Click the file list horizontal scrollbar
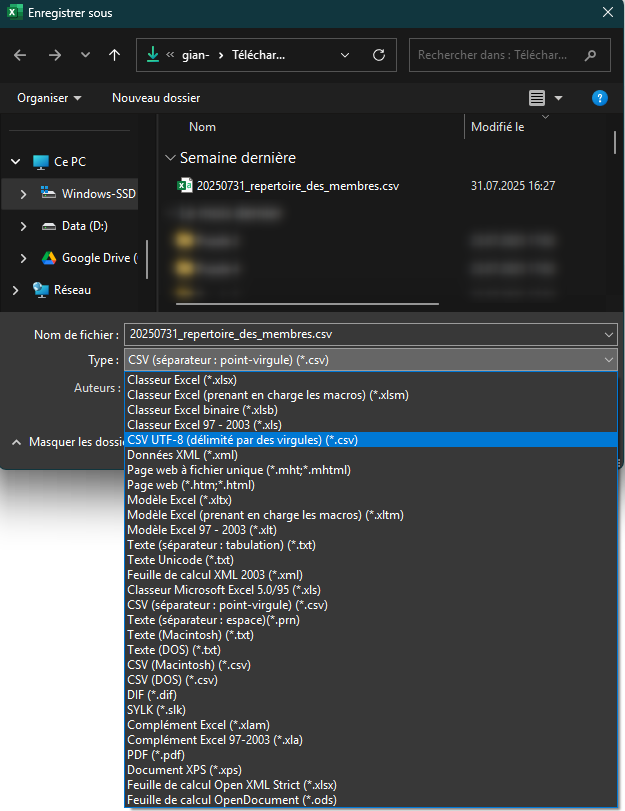Image resolution: width=625 pixels, height=811 pixels. [307, 304]
